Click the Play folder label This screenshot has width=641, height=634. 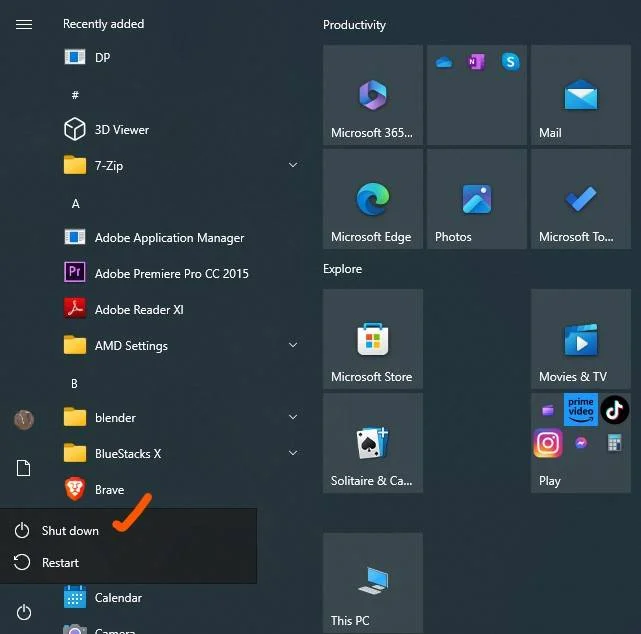click(x=549, y=481)
